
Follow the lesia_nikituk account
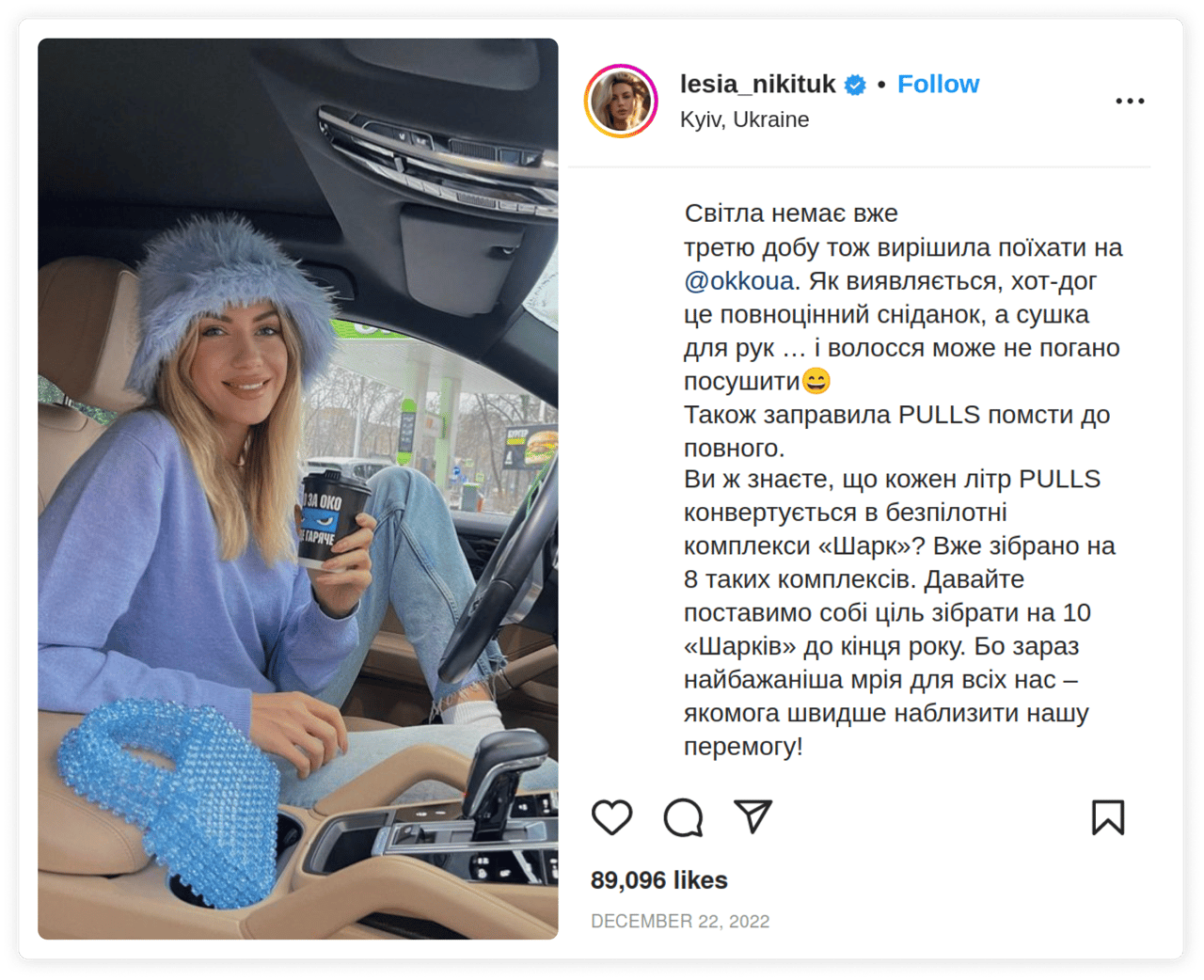coord(938,84)
